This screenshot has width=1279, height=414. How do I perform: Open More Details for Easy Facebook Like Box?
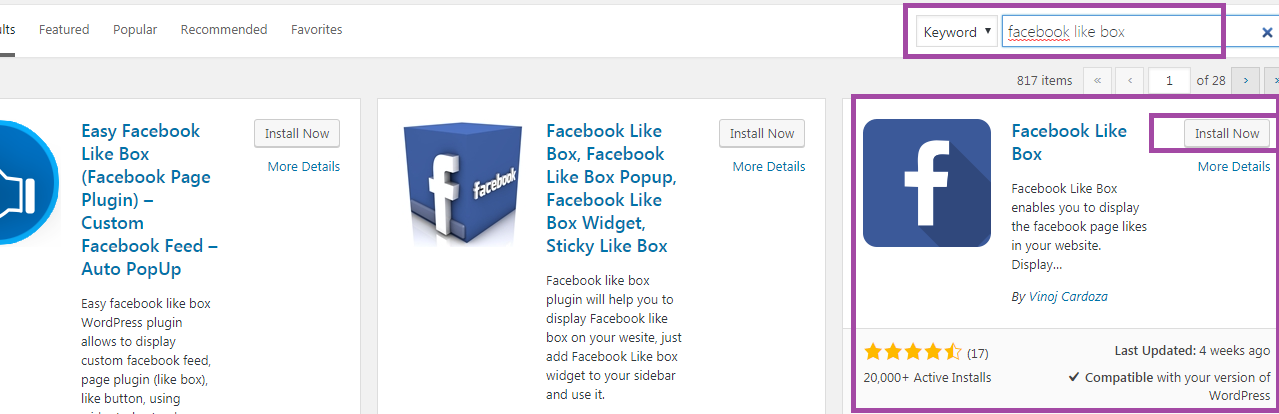click(x=303, y=167)
